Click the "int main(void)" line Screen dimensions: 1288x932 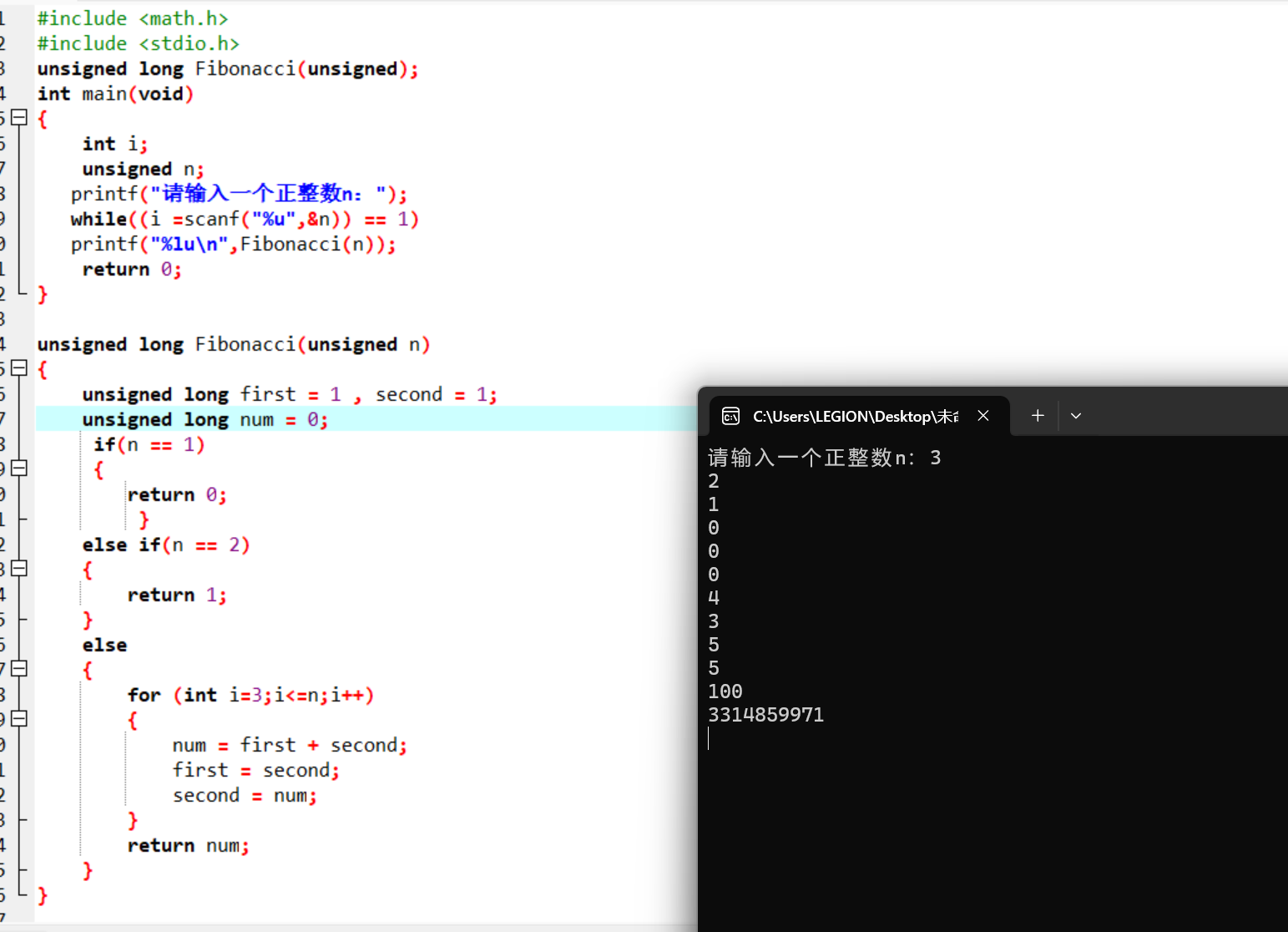116,94
